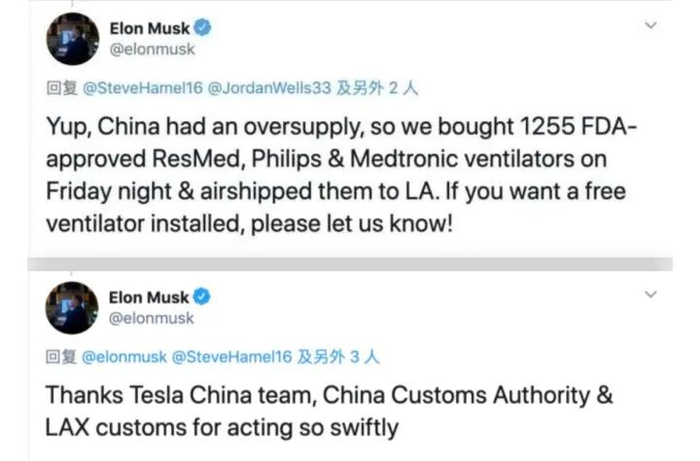The image size is (700, 461).
Task: Open the Elon Musk name link in first tweet
Action: (x=153, y=27)
